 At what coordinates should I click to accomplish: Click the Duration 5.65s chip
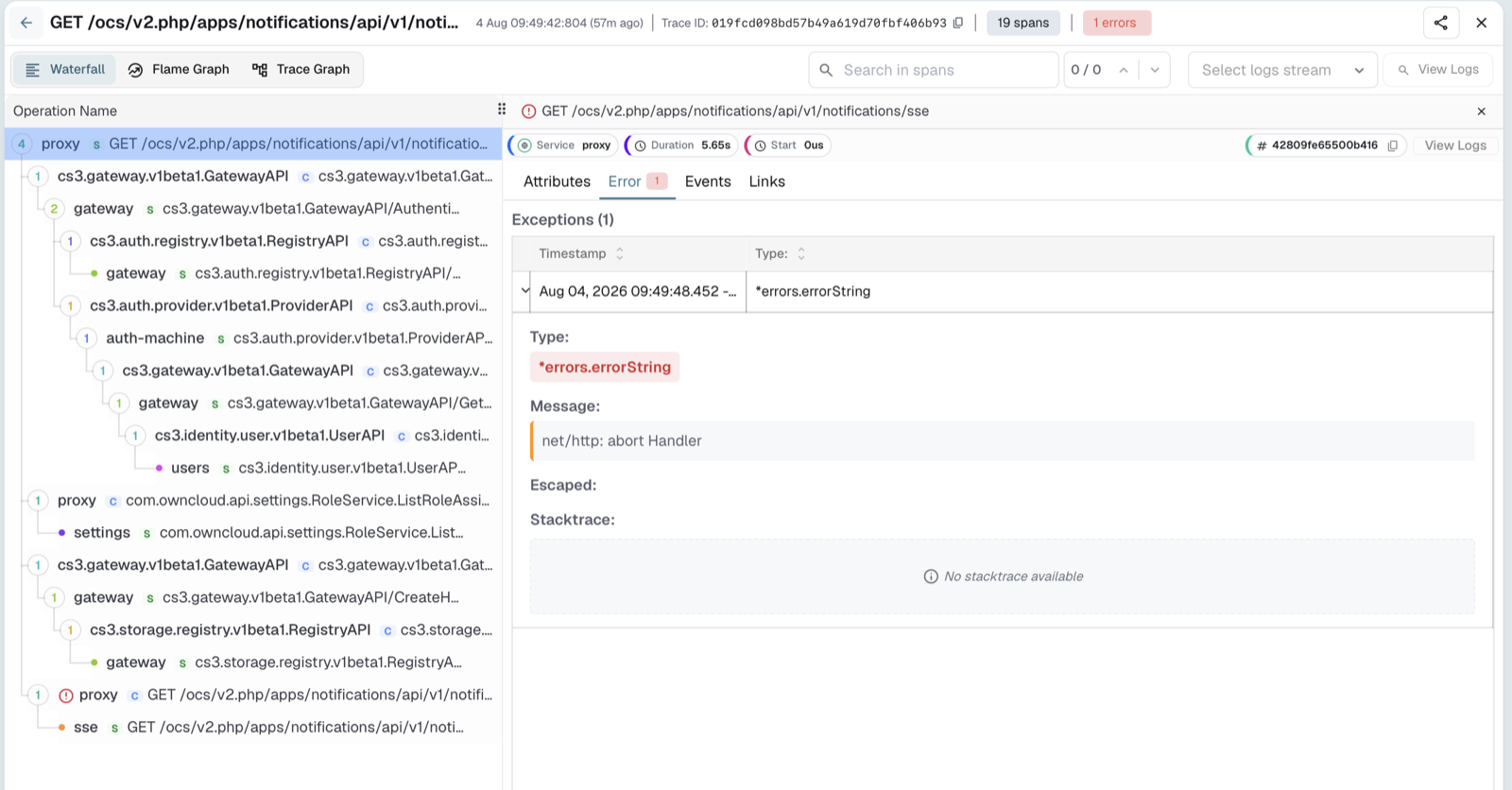coord(682,146)
